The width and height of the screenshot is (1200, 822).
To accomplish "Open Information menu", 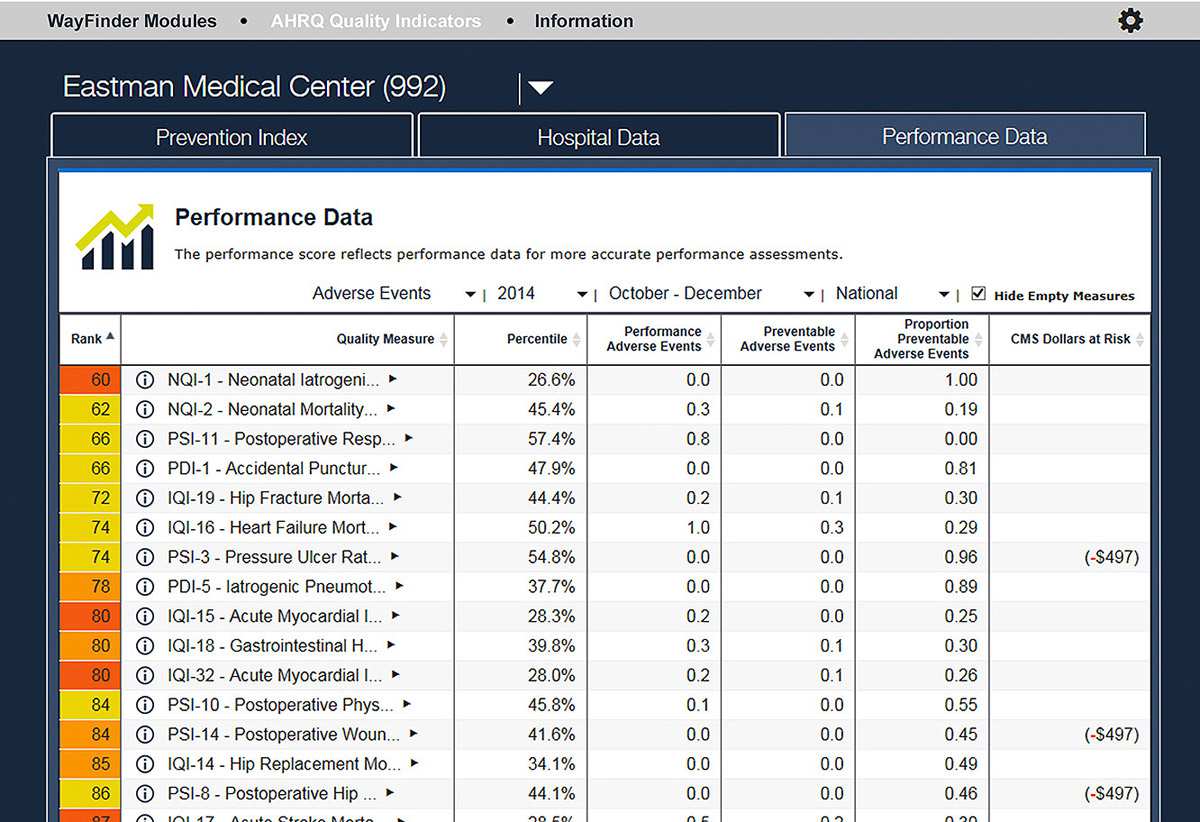I will (584, 20).
